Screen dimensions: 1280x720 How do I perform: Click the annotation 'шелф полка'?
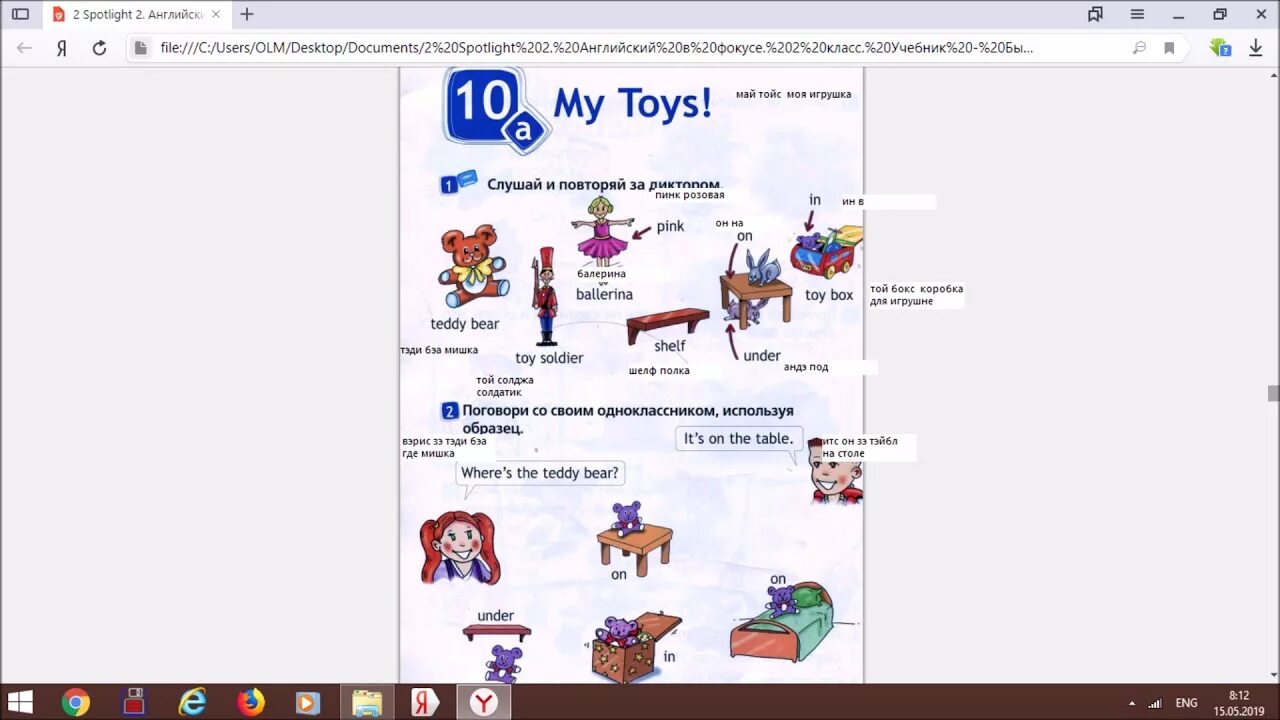[x=659, y=371]
